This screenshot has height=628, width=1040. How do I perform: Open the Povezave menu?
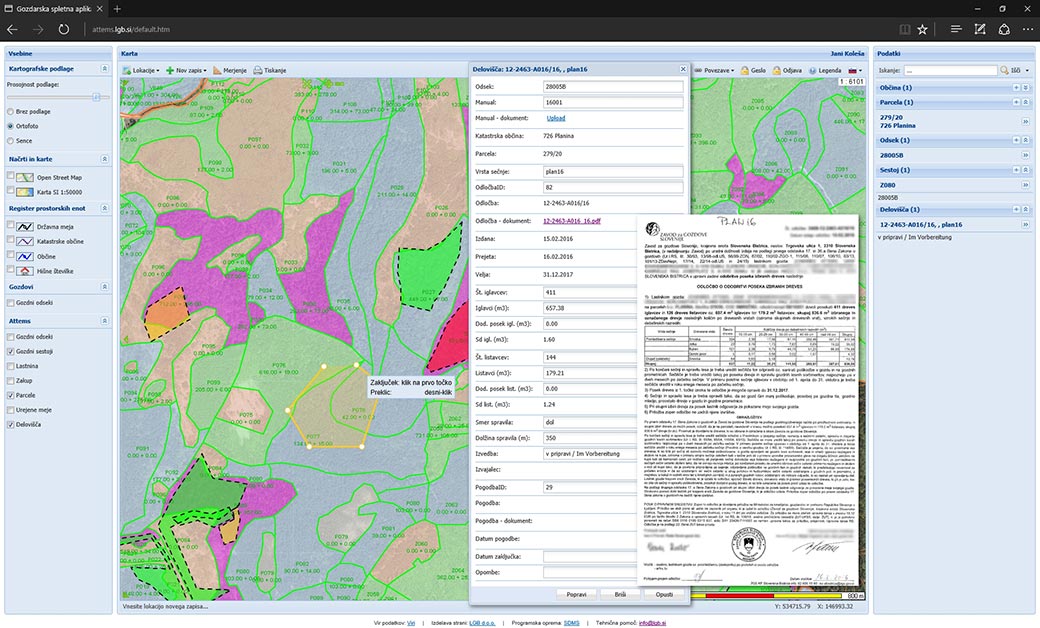(715, 71)
